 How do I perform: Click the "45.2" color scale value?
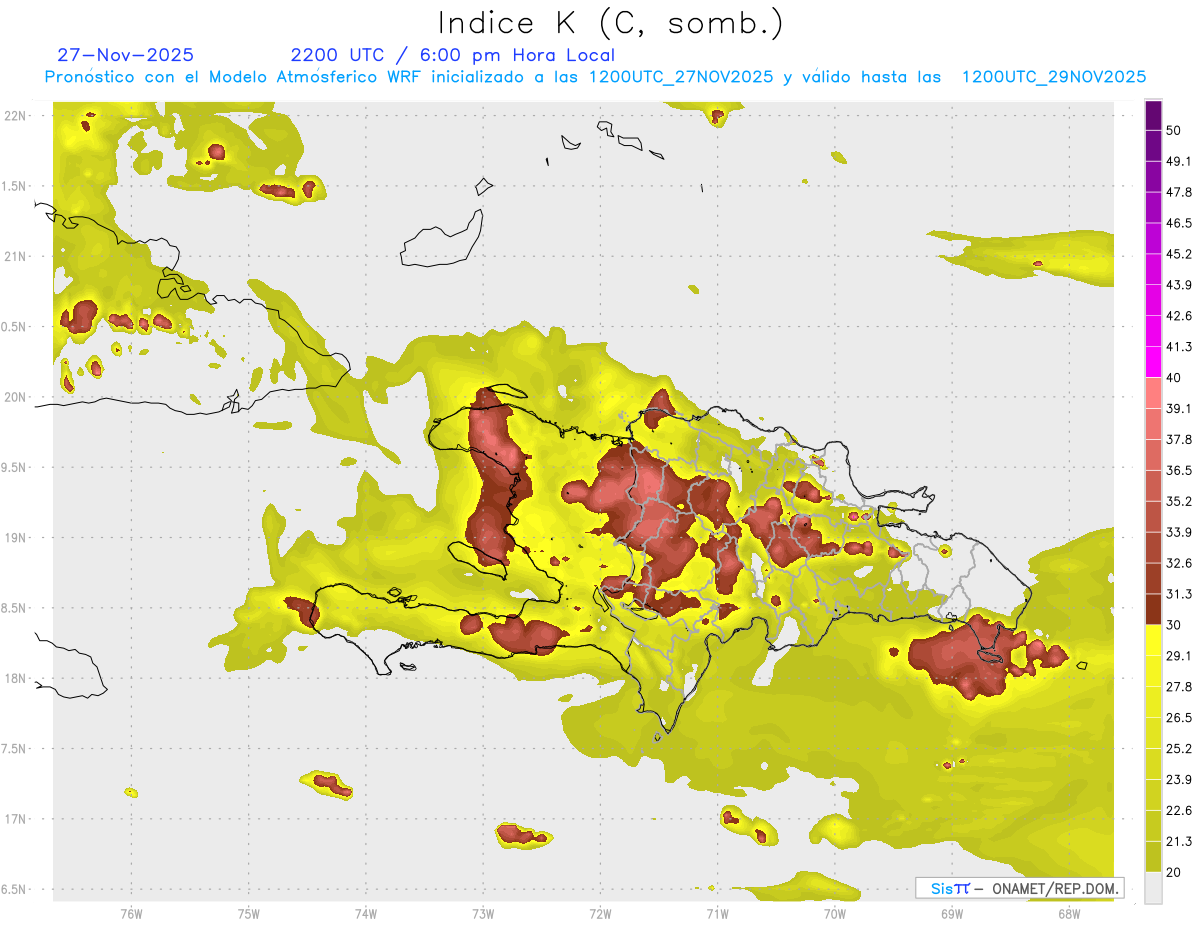(1180, 254)
